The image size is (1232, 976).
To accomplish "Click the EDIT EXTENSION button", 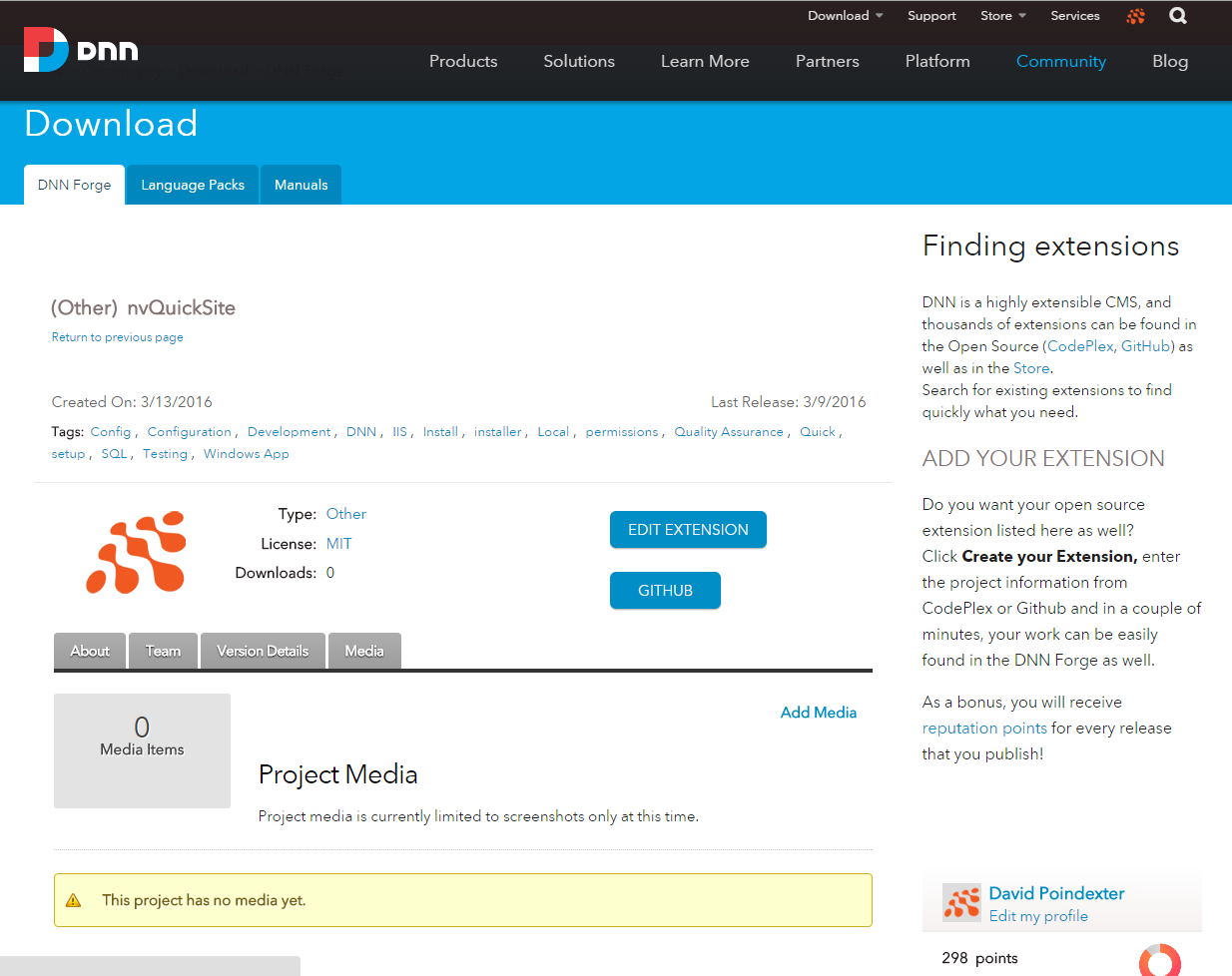I will coord(688,530).
